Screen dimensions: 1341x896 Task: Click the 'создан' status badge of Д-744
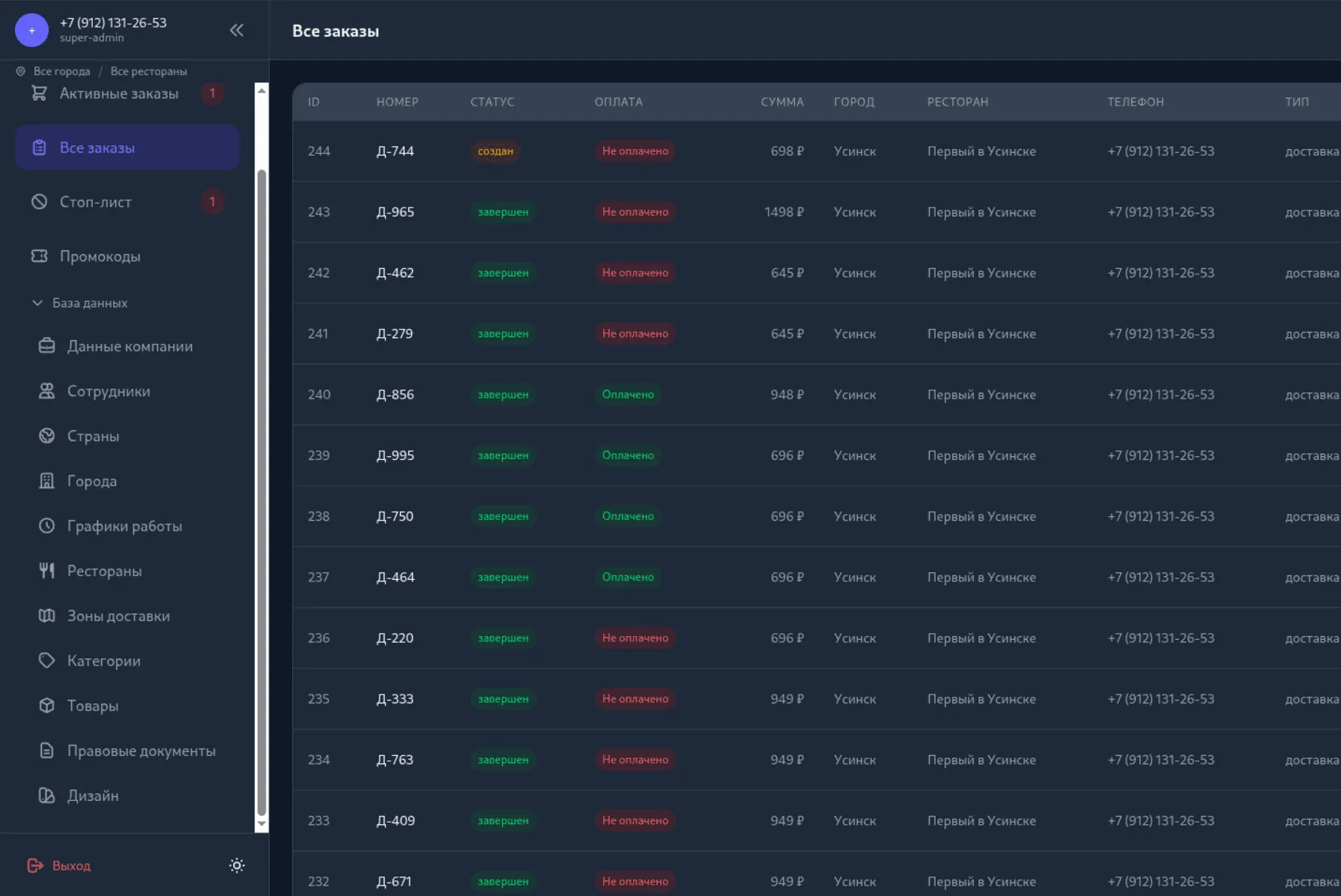(496, 151)
